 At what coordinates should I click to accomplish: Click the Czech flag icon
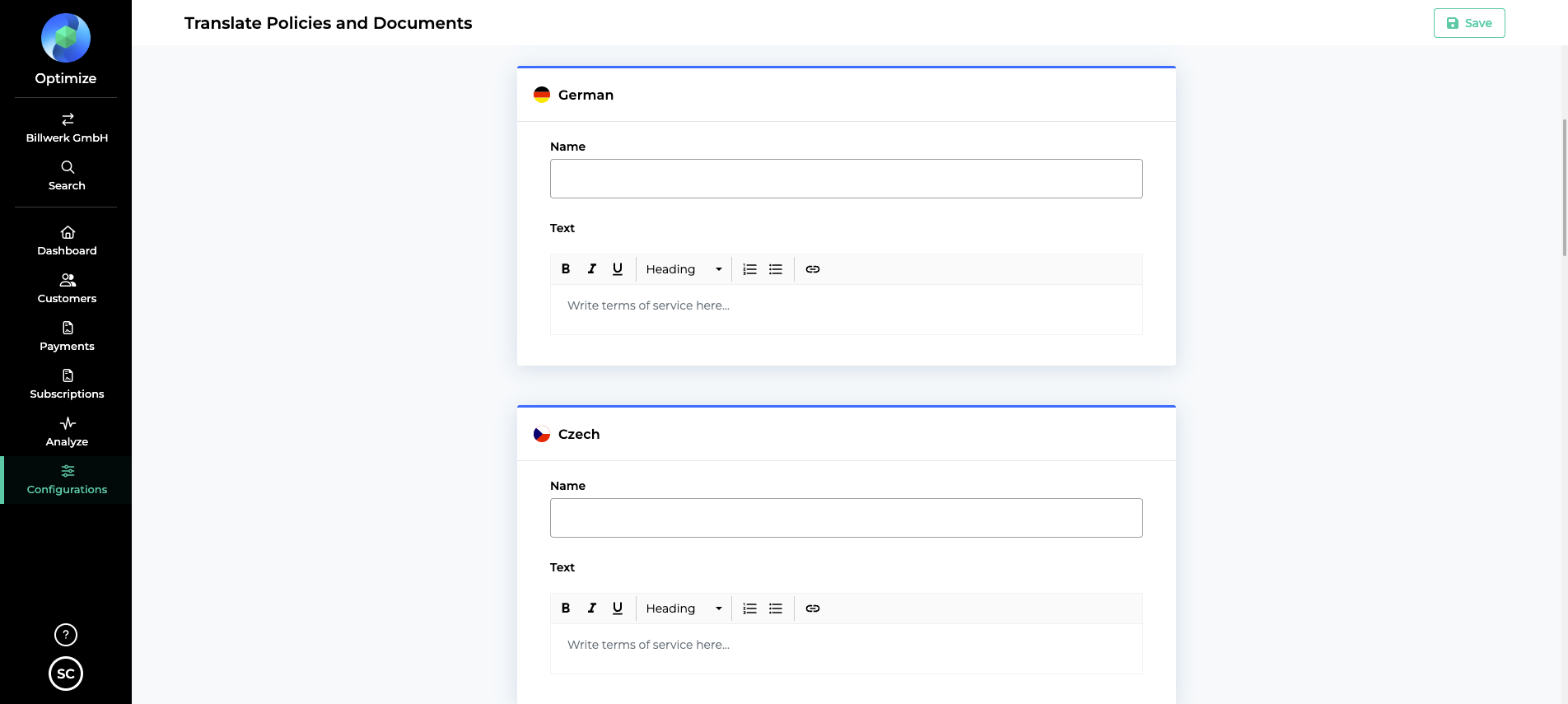542,434
